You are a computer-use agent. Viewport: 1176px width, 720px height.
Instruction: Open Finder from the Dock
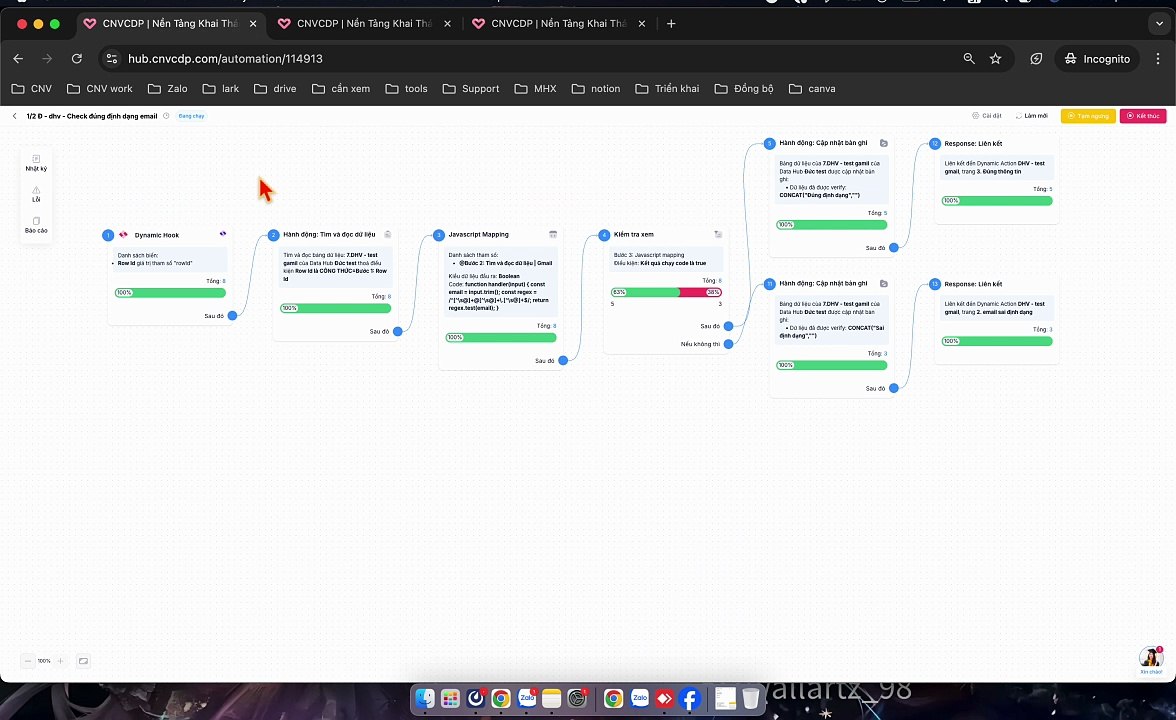424,699
